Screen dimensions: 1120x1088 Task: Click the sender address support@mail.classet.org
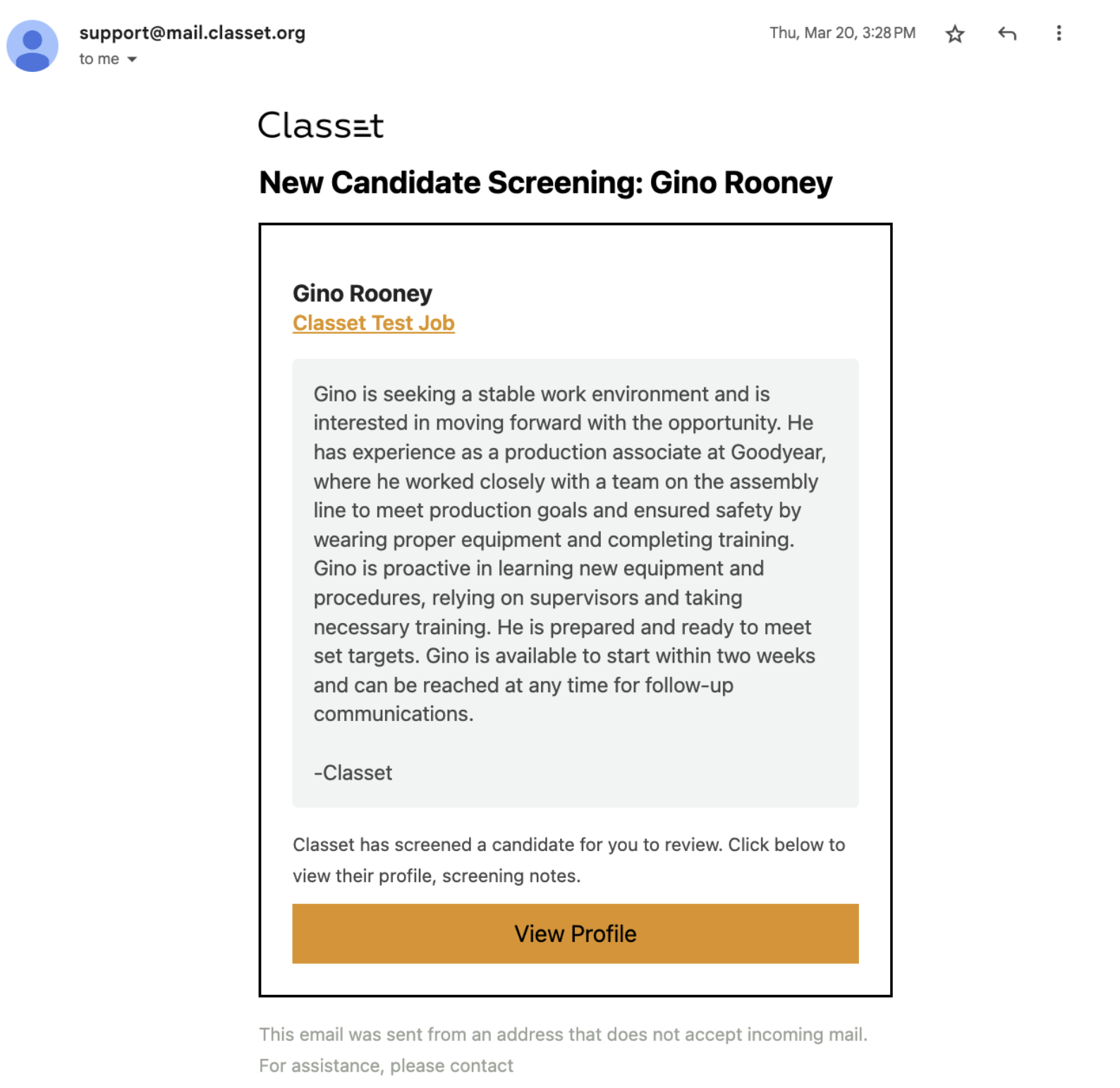click(x=192, y=33)
